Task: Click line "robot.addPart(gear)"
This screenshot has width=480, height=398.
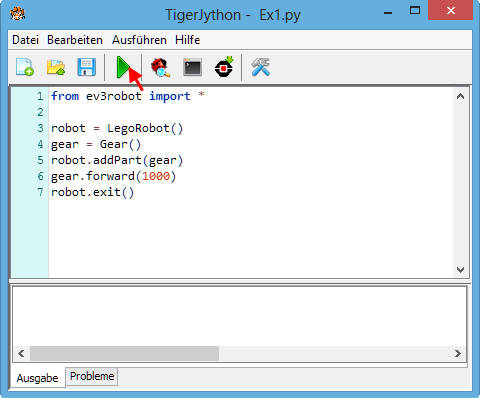Action: [x=117, y=160]
